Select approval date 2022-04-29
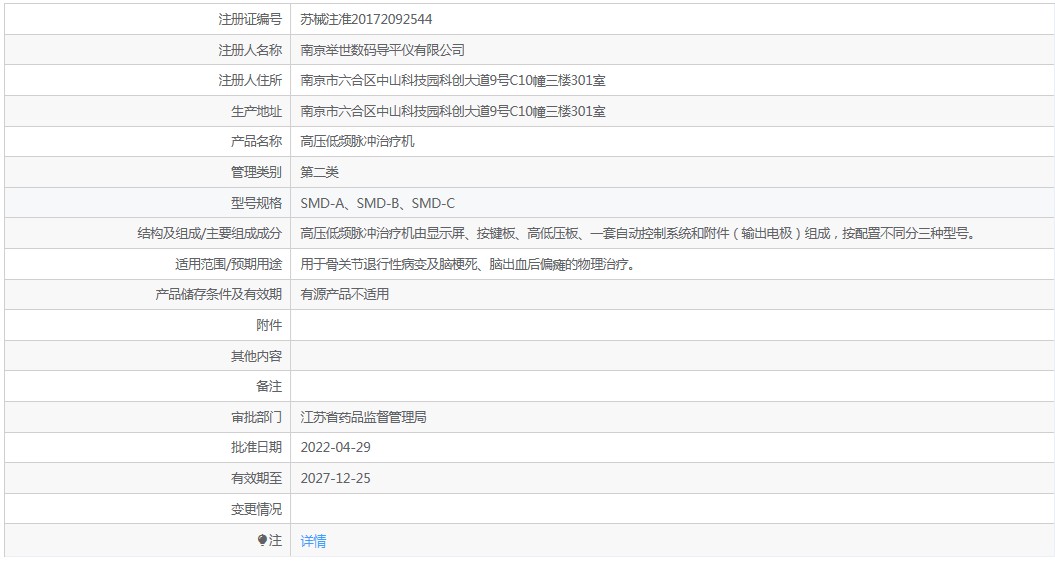This screenshot has height=563, width=1055. (335, 447)
